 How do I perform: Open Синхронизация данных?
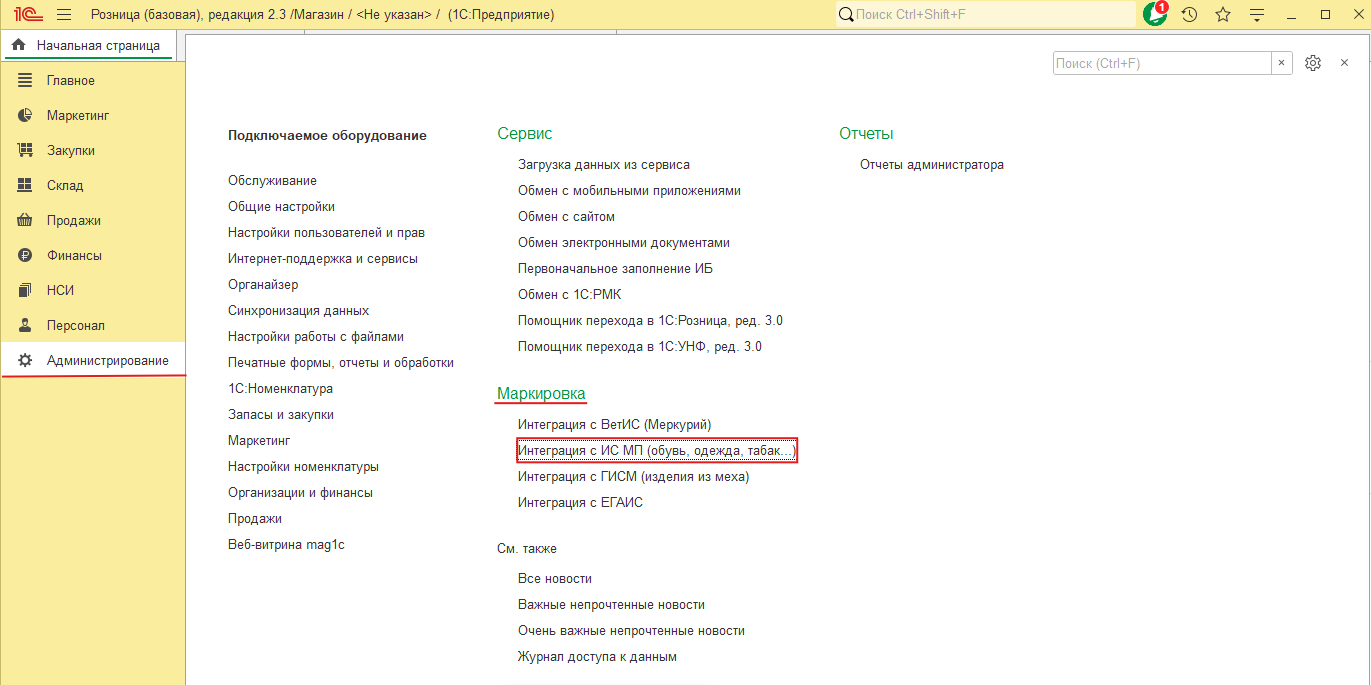(298, 311)
